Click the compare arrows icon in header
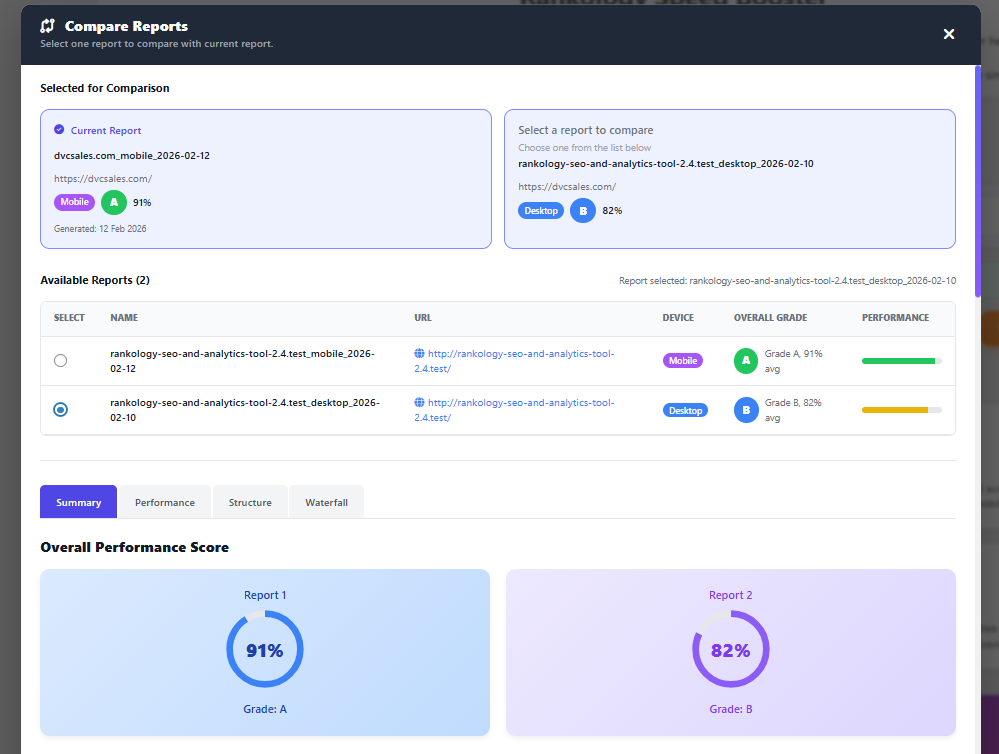Screen dimensions: 999x754 coord(48,26)
